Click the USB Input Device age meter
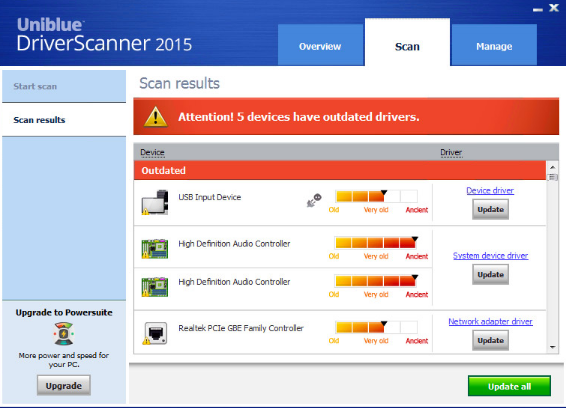566x408 pixels. [x=376, y=196]
